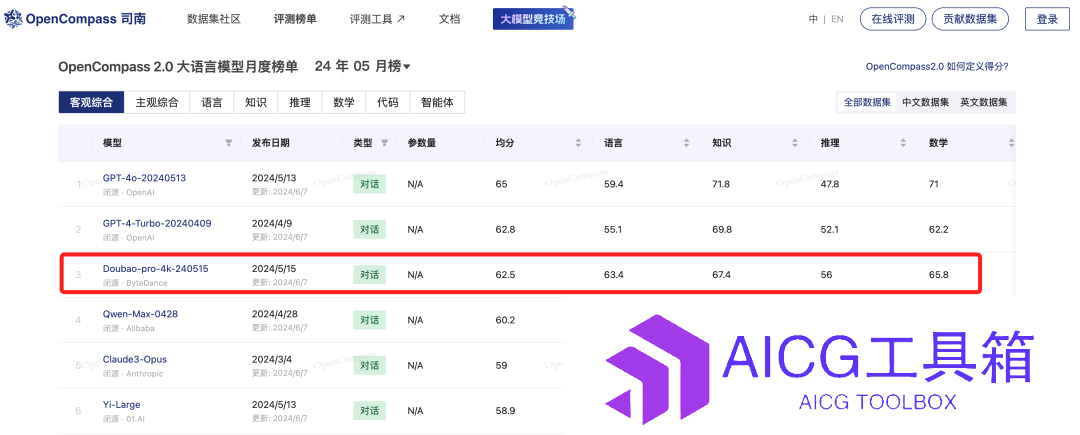Choose 全部数据集 filter
1080x435 pixels.
click(867, 102)
